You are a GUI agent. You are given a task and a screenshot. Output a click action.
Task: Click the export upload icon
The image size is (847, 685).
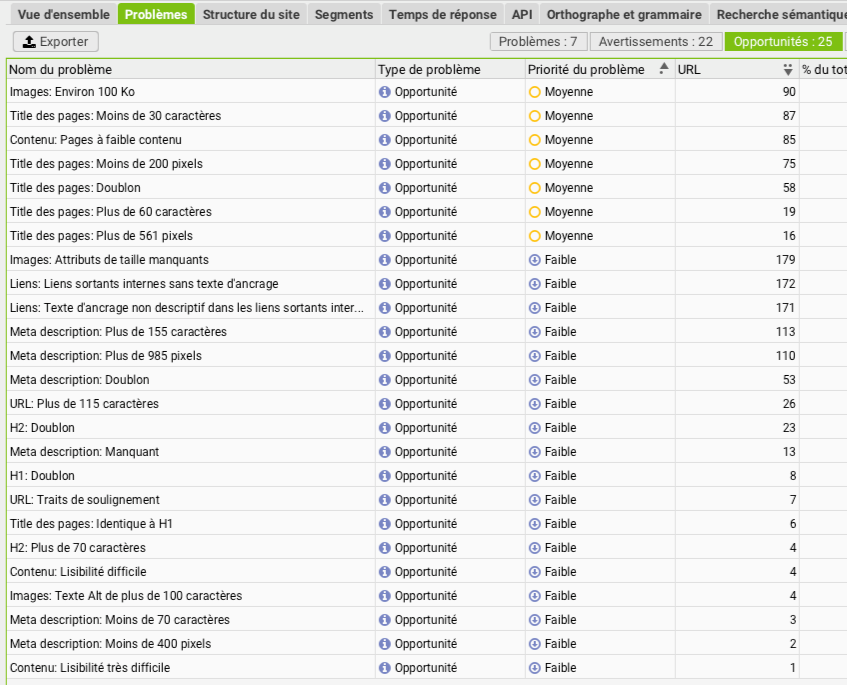pos(29,42)
